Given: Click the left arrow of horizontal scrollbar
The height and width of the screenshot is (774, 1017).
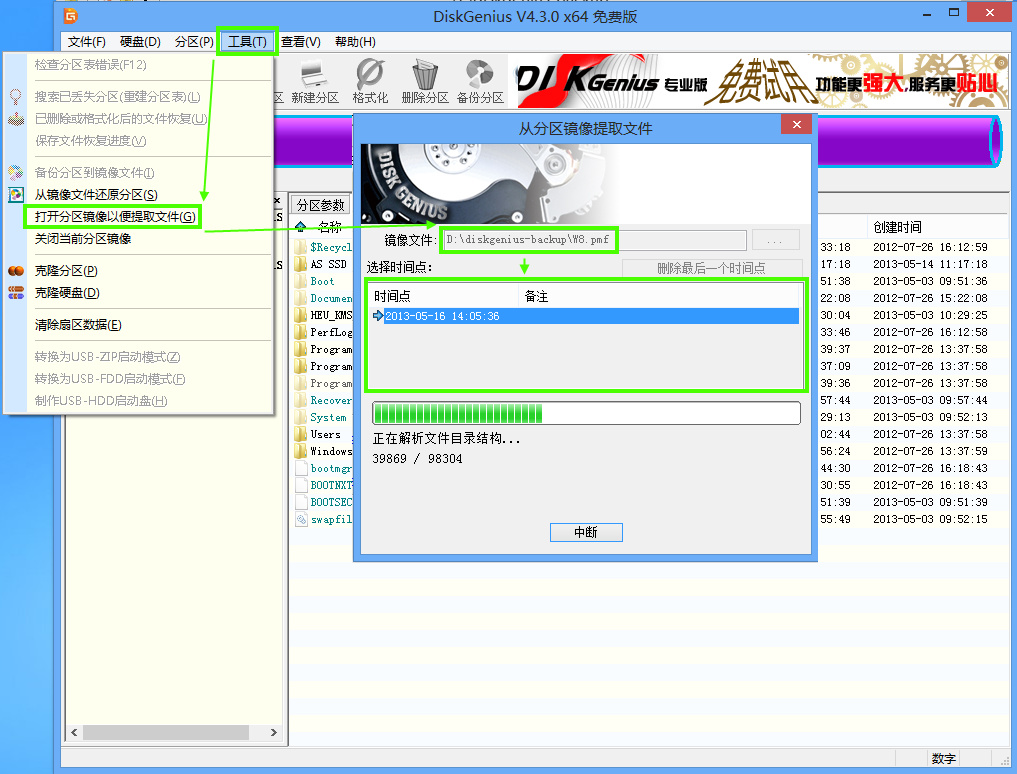Looking at the screenshot, I should pyautogui.click(x=74, y=732).
